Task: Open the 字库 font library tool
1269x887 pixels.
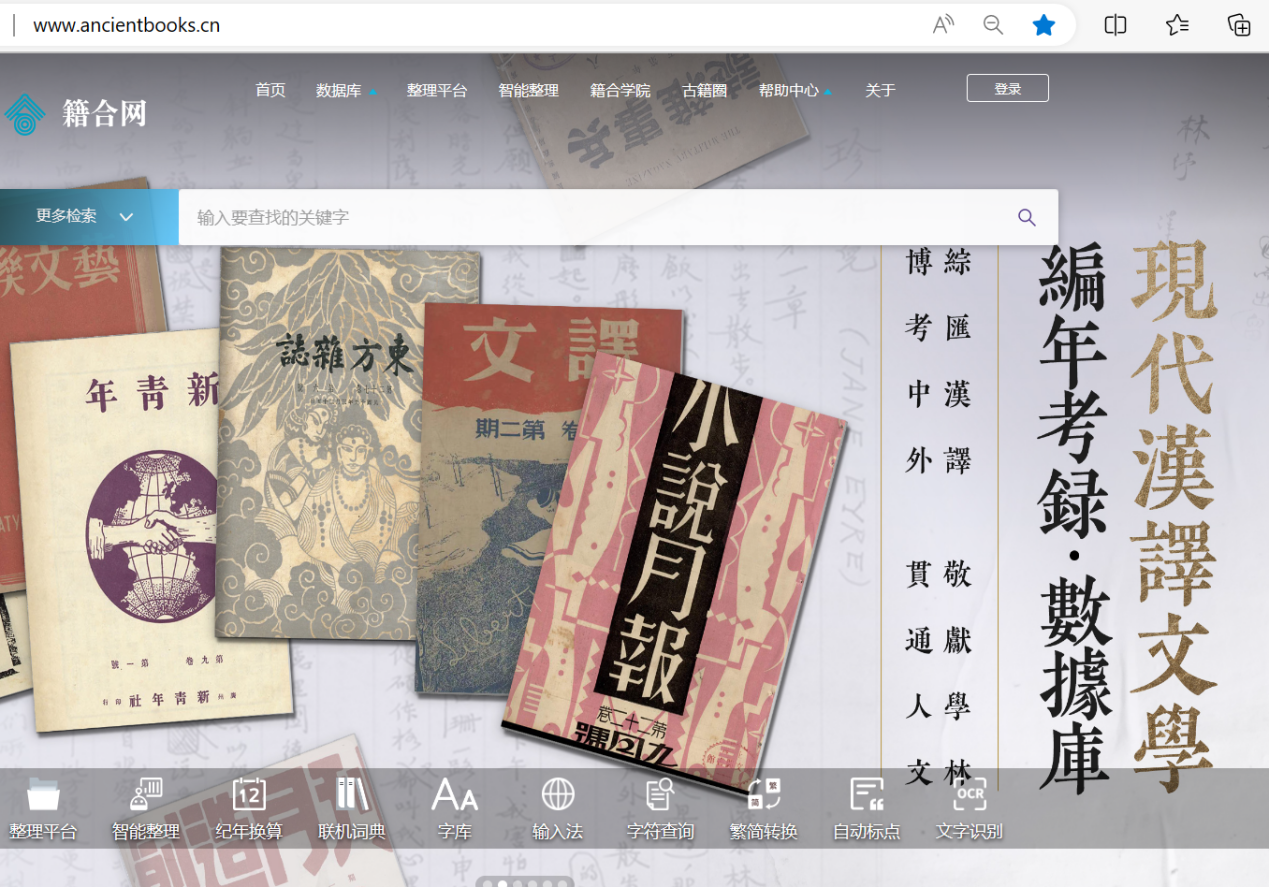Action: (x=455, y=809)
